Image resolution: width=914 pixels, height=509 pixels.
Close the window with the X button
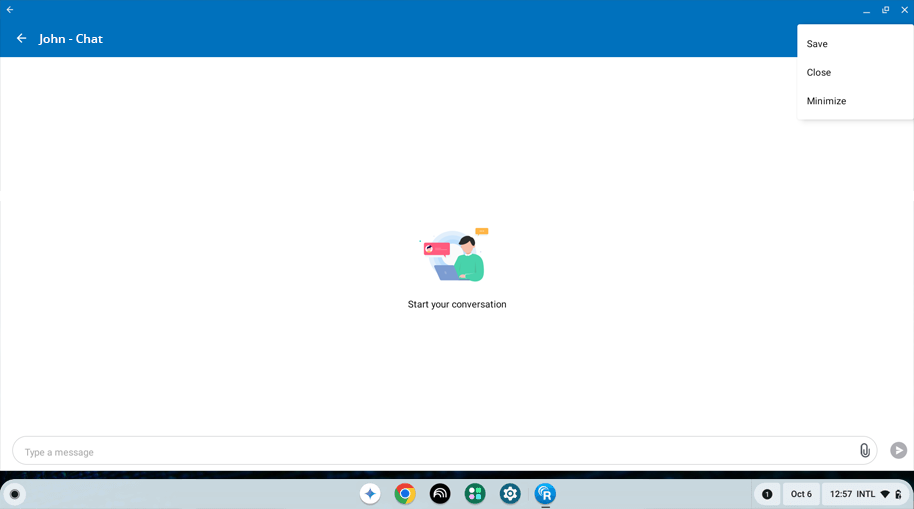pyautogui.click(x=905, y=10)
